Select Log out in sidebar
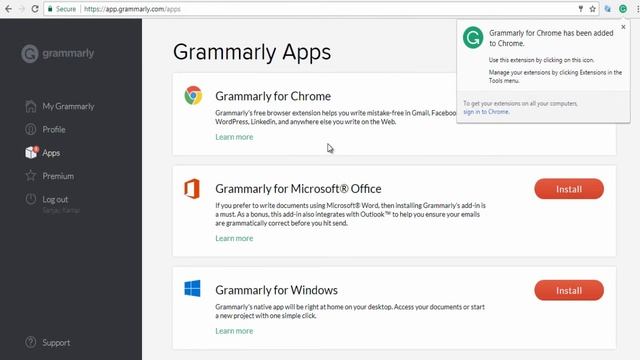The height and width of the screenshot is (360, 640). point(55,199)
